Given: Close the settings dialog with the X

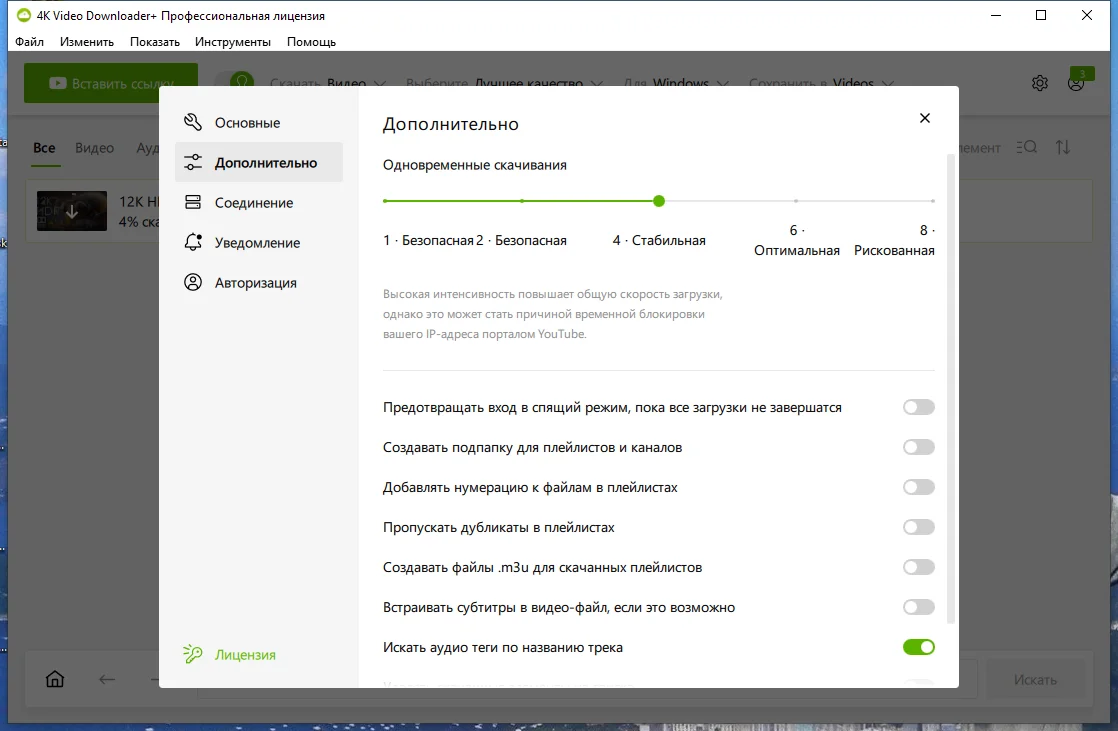Looking at the screenshot, I should point(925,118).
